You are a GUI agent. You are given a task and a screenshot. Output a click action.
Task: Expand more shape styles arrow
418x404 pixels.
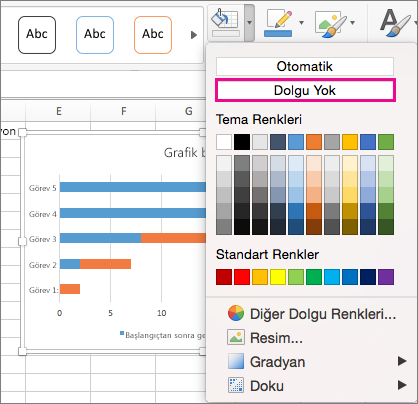pyautogui.click(x=194, y=35)
